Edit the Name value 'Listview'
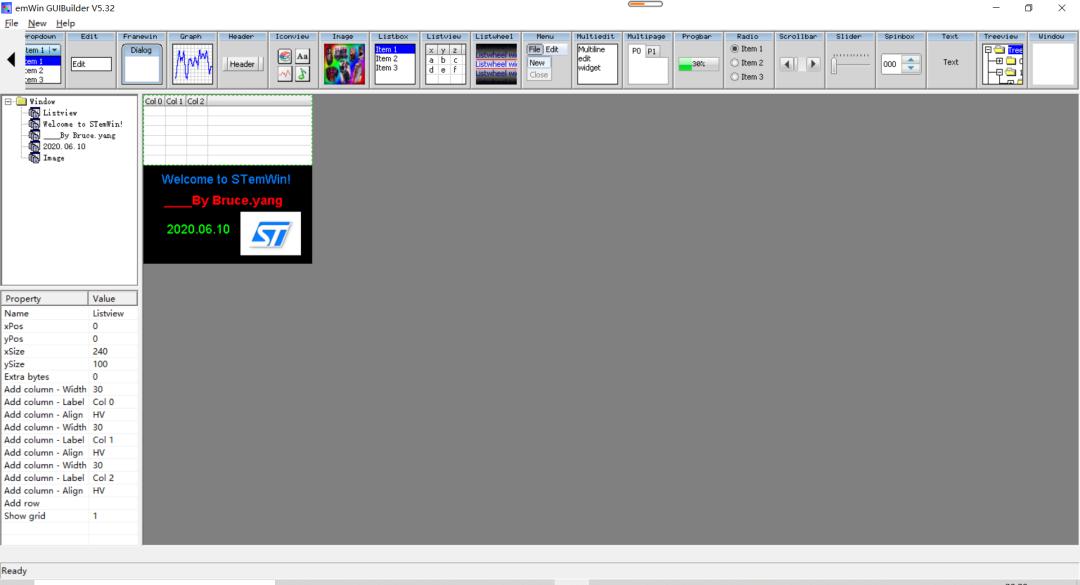 tap(114, 314)
